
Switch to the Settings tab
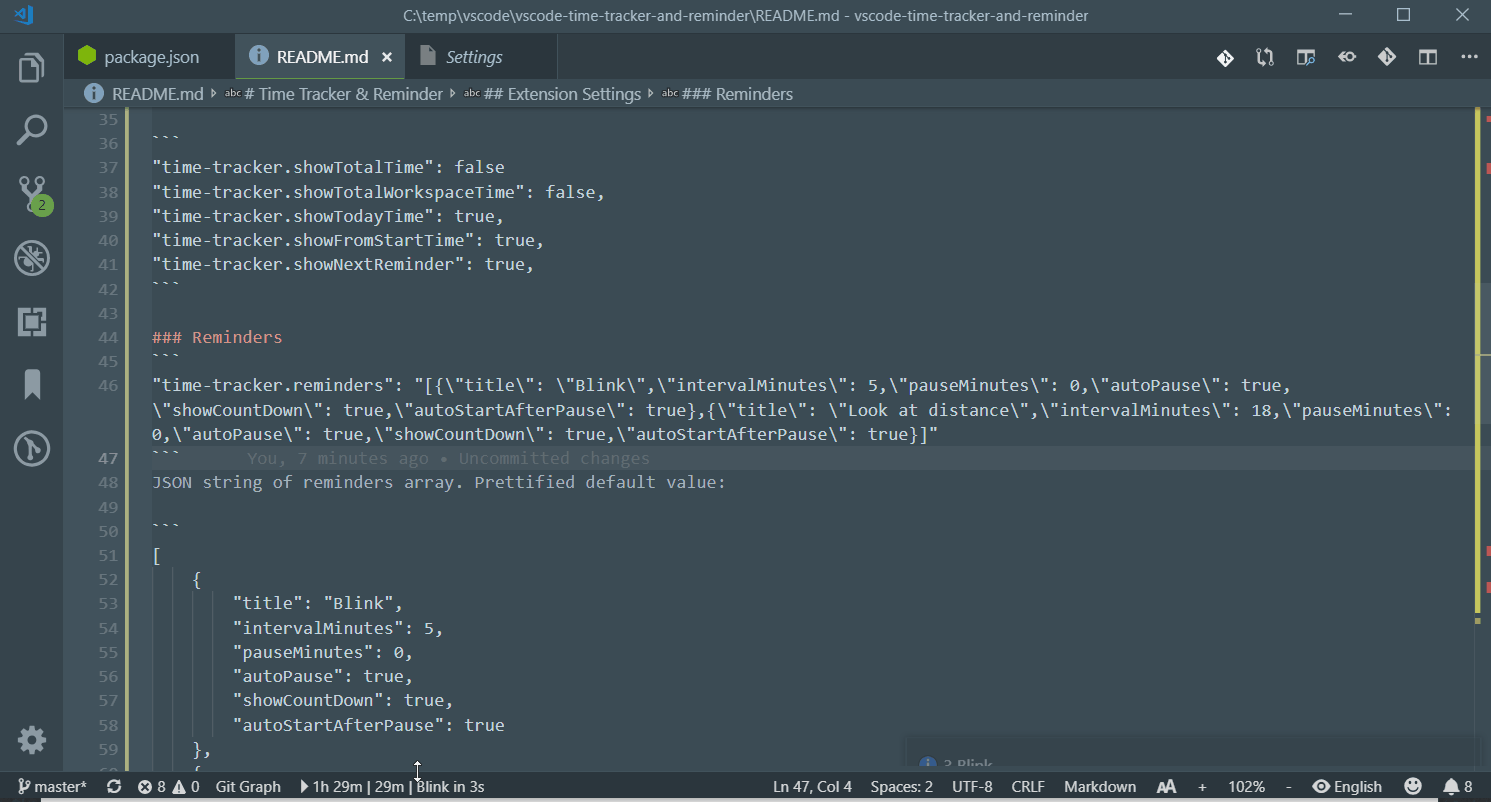[480, 57]
